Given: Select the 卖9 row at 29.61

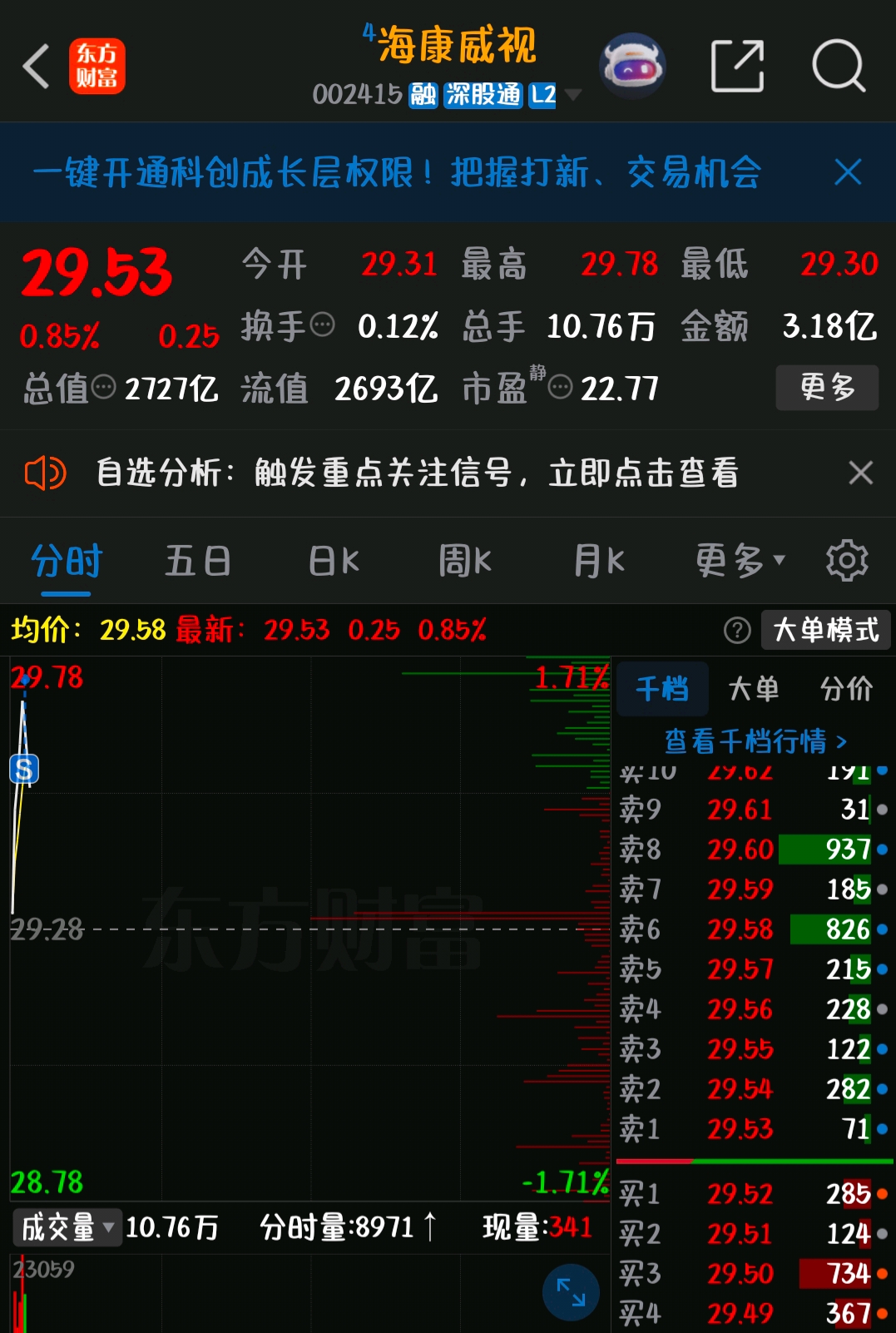Looking at the screenshot, I should [x=755, y=809].
